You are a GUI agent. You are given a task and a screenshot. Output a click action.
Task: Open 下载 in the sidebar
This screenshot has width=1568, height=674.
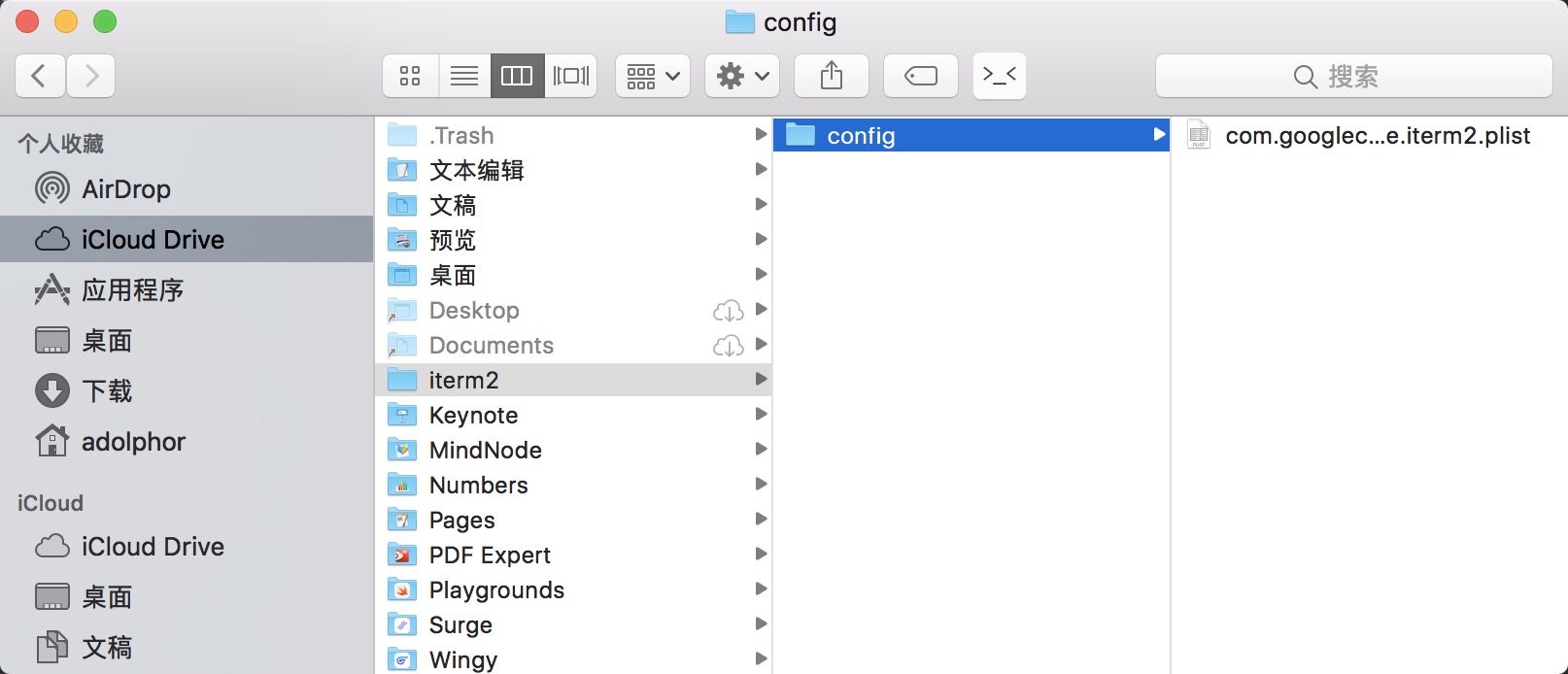pyautogui.click(x=187, y=390)
